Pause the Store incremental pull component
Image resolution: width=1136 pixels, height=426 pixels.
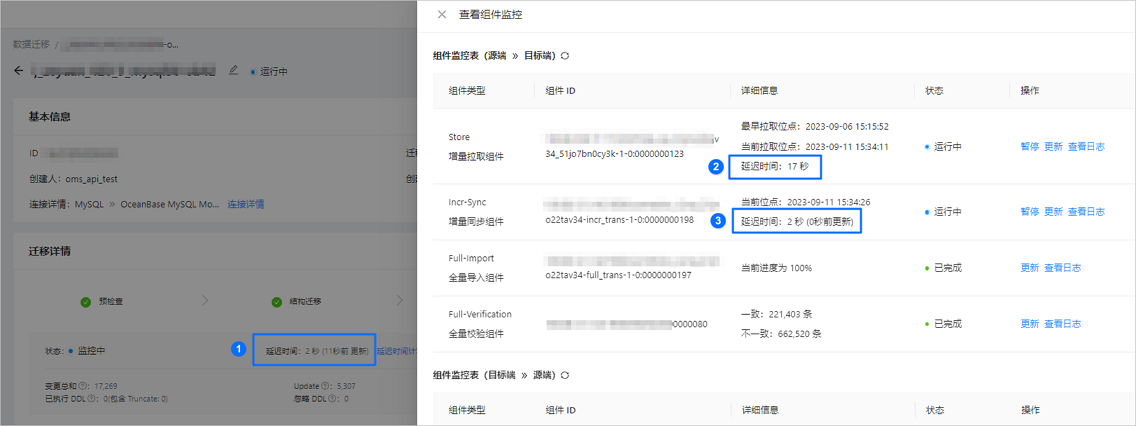[1030, 146]
